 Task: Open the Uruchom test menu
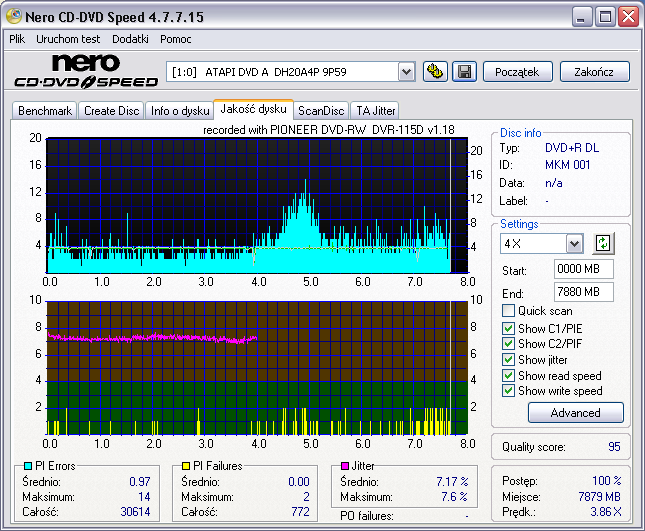[x=68, y=39]
